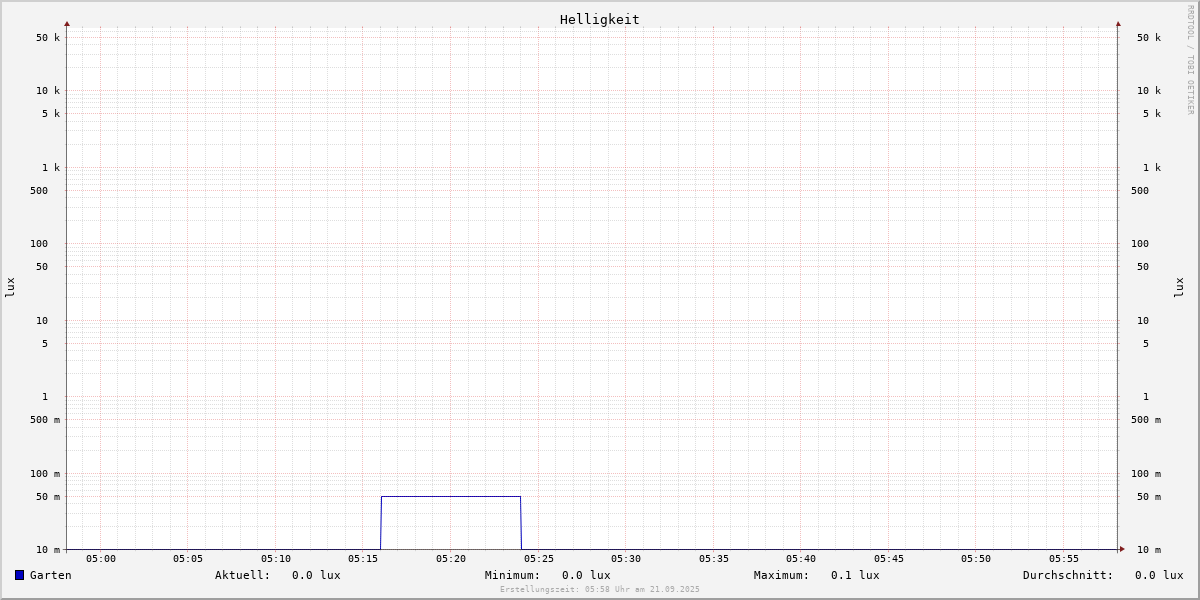The image size is (1200, 600).
Task: Click the 10 k label on the left axis
Action: [48, 91]
